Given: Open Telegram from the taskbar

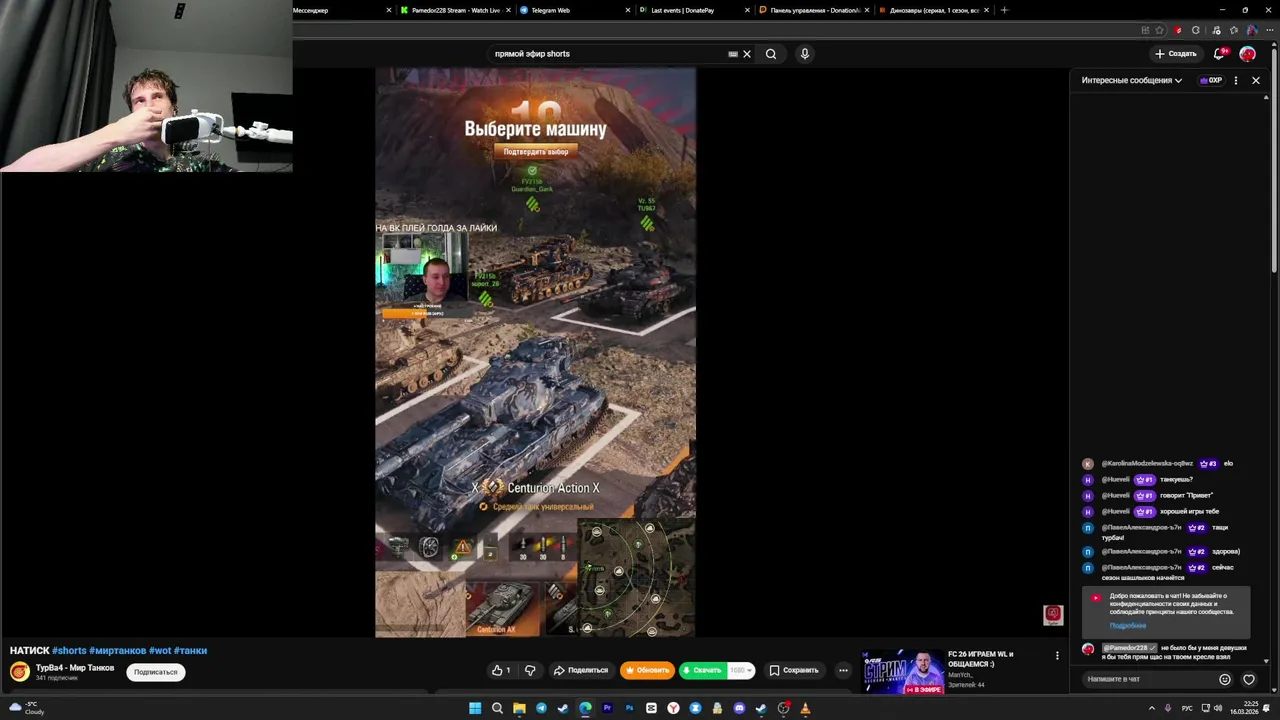Looking at the screenshot, I should [x=541, y=708].
